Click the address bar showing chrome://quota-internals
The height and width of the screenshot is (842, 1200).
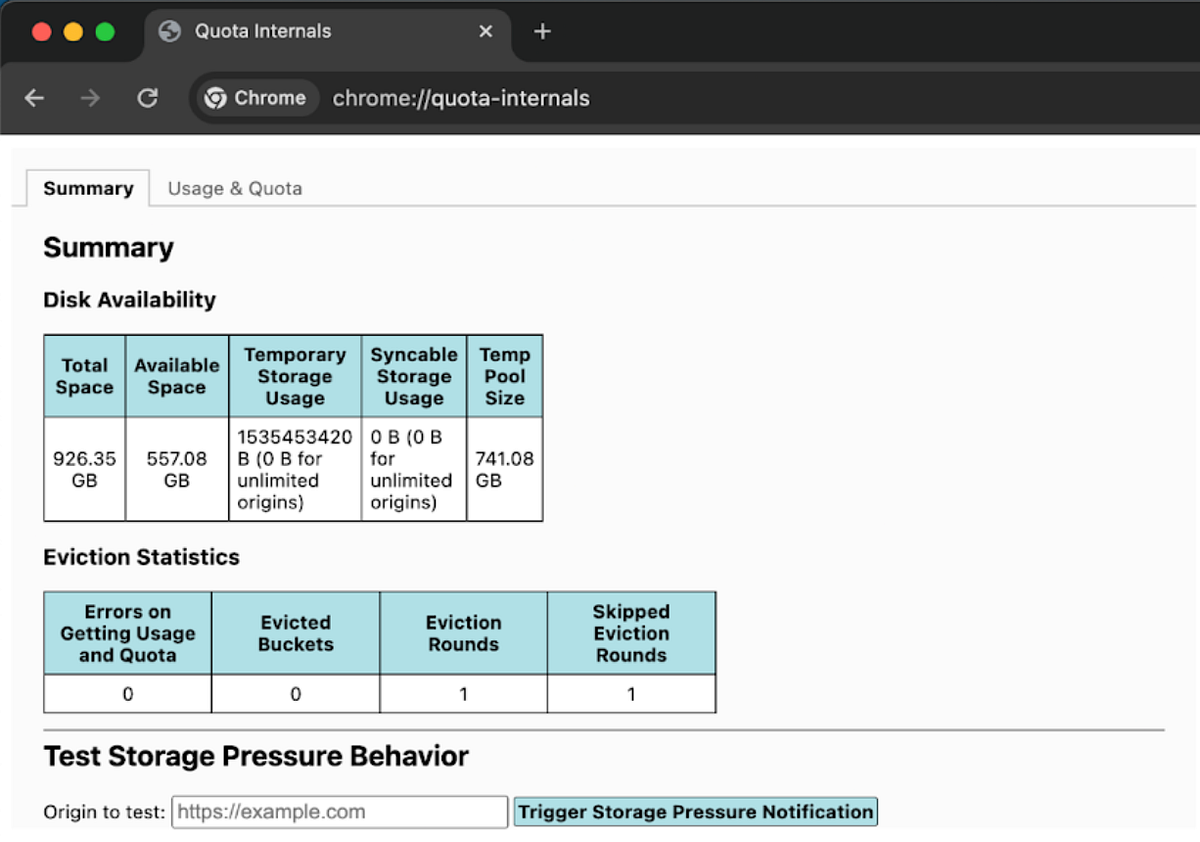461,98
